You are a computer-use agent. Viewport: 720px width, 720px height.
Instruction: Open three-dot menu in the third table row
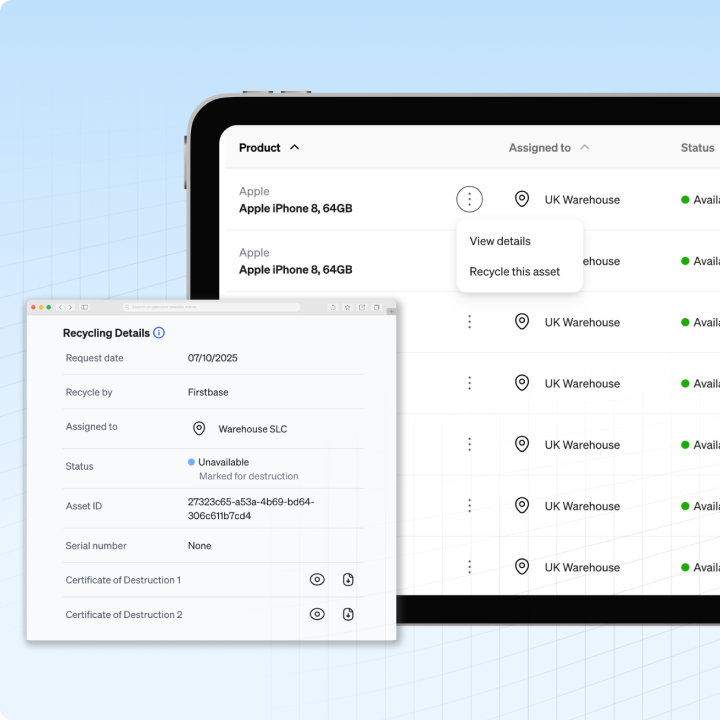[x=469, y=322]
